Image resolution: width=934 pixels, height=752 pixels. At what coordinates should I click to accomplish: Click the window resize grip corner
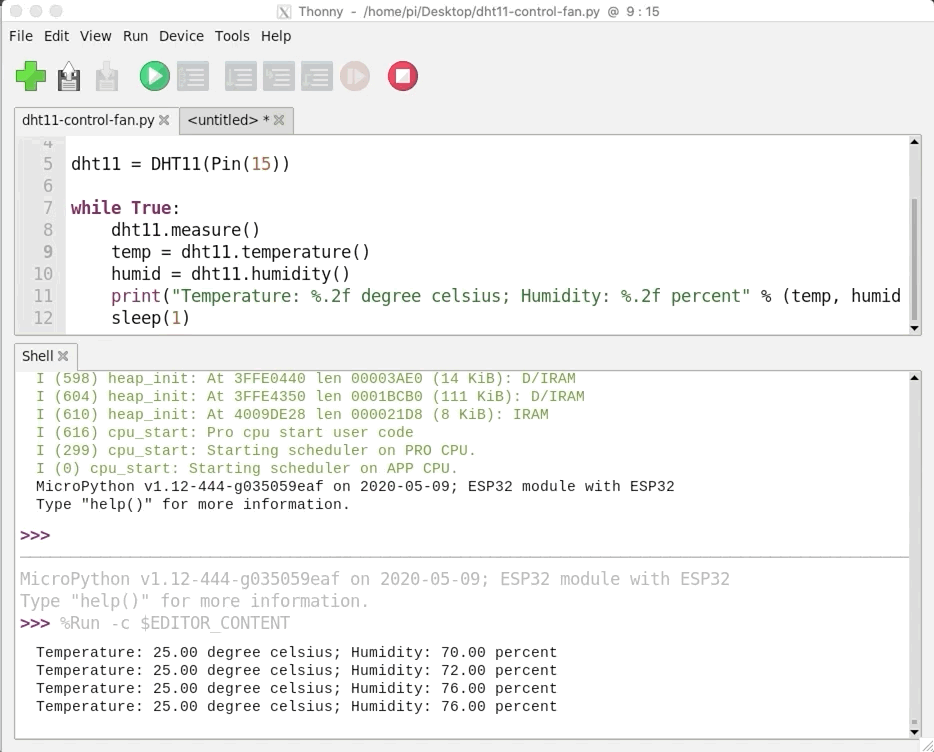927,745
